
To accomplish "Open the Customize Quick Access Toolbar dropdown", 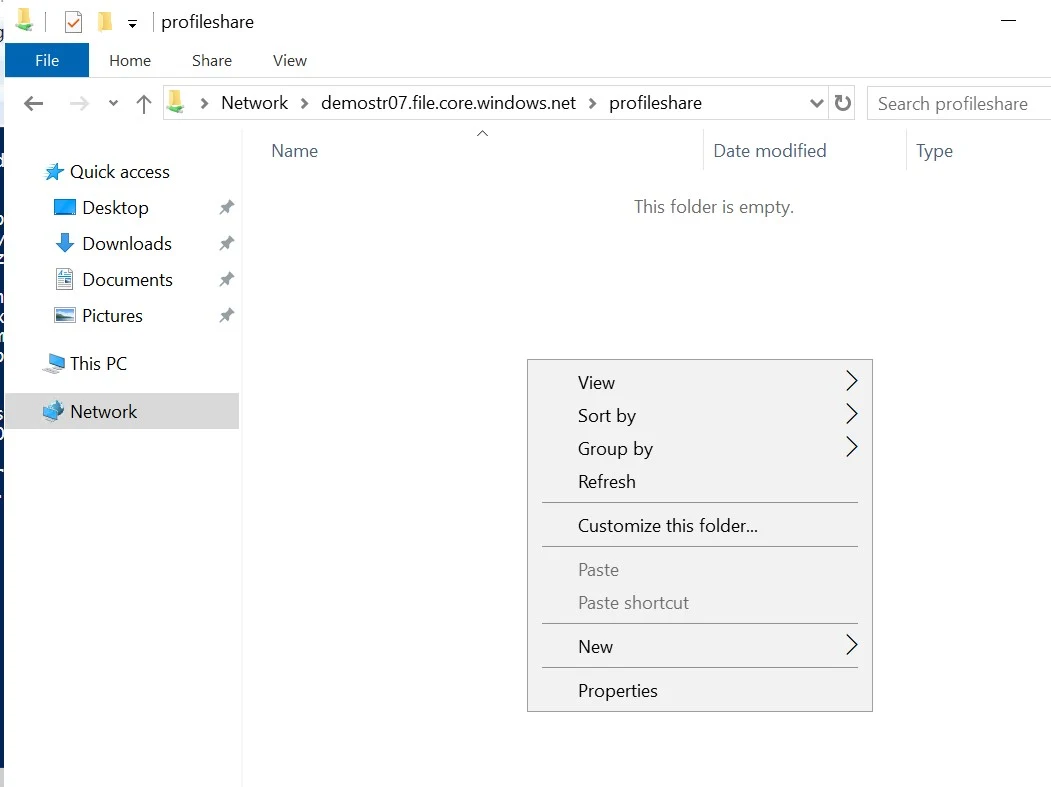I will (132, 24).
